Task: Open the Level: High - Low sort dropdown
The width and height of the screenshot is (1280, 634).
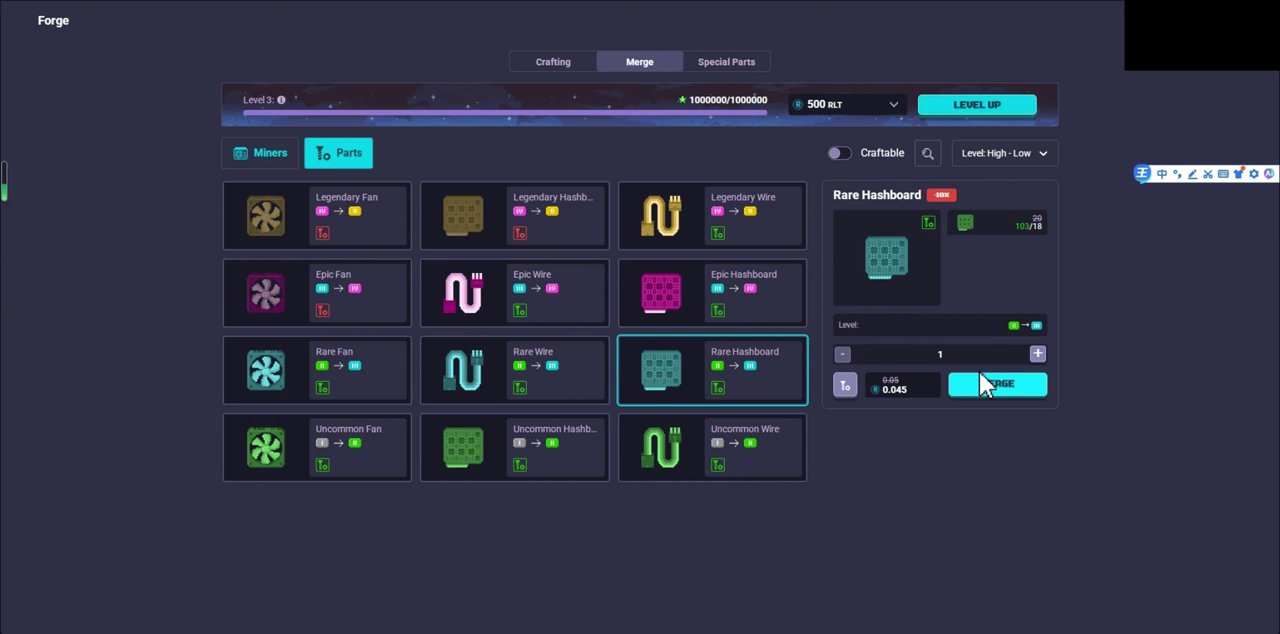Action: click(1004, 153)
